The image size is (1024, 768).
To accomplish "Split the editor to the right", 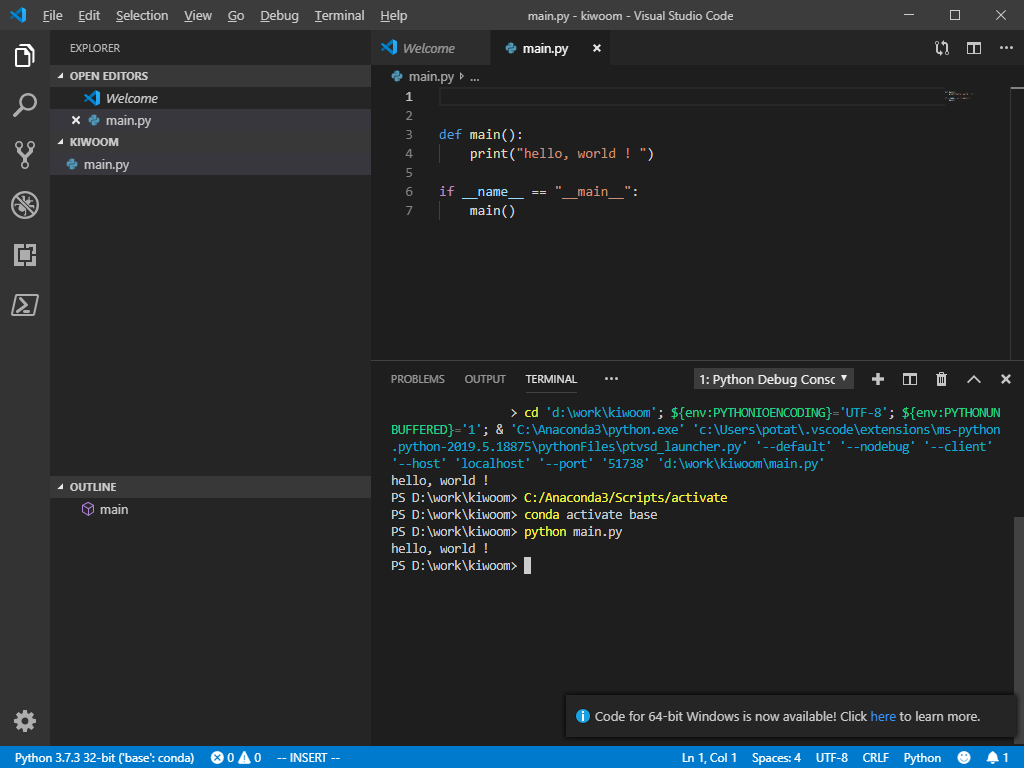I will (x=974, y=48).
